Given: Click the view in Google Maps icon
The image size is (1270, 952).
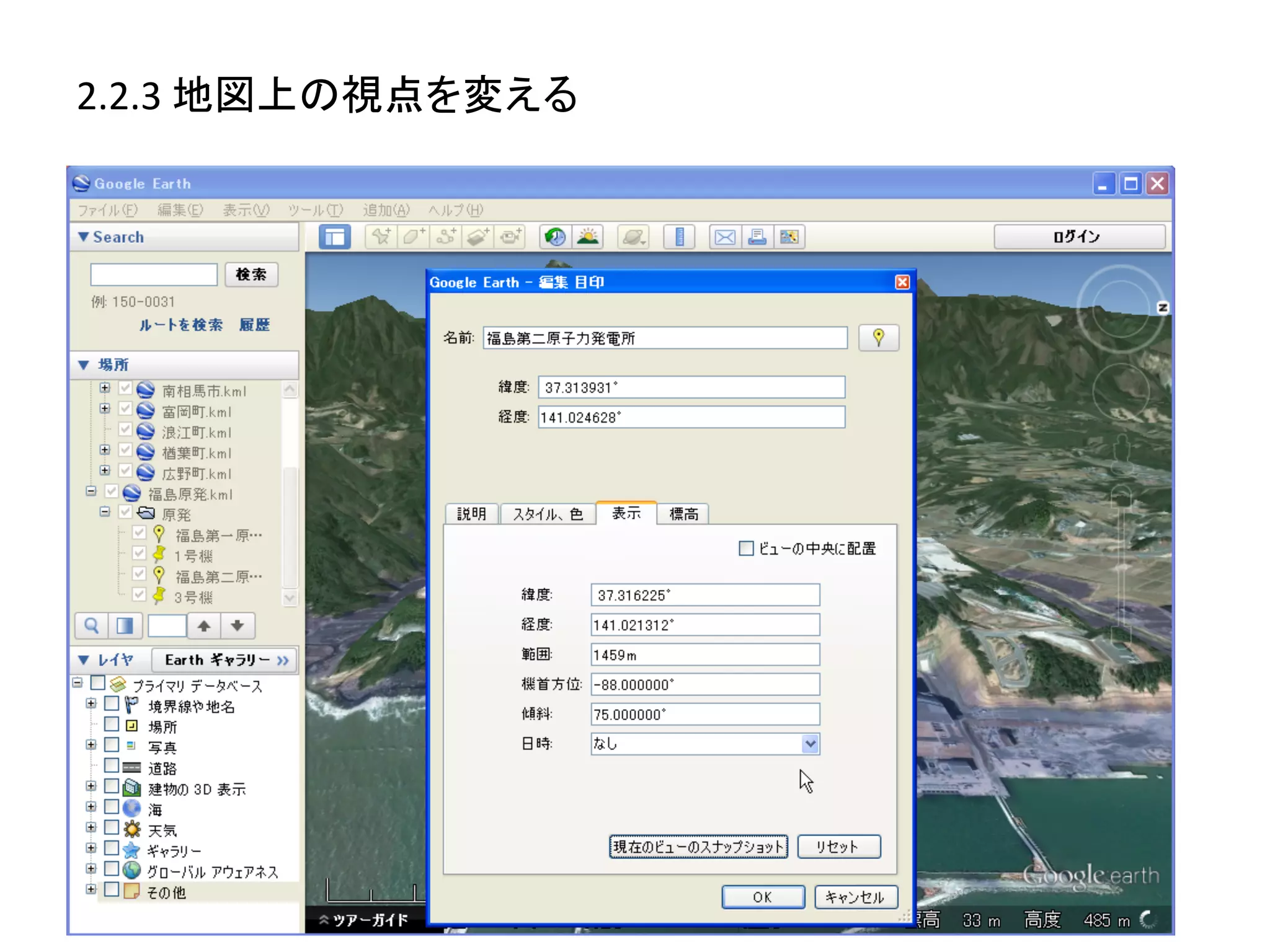Looking at the screenshot, I should point(789,237).
